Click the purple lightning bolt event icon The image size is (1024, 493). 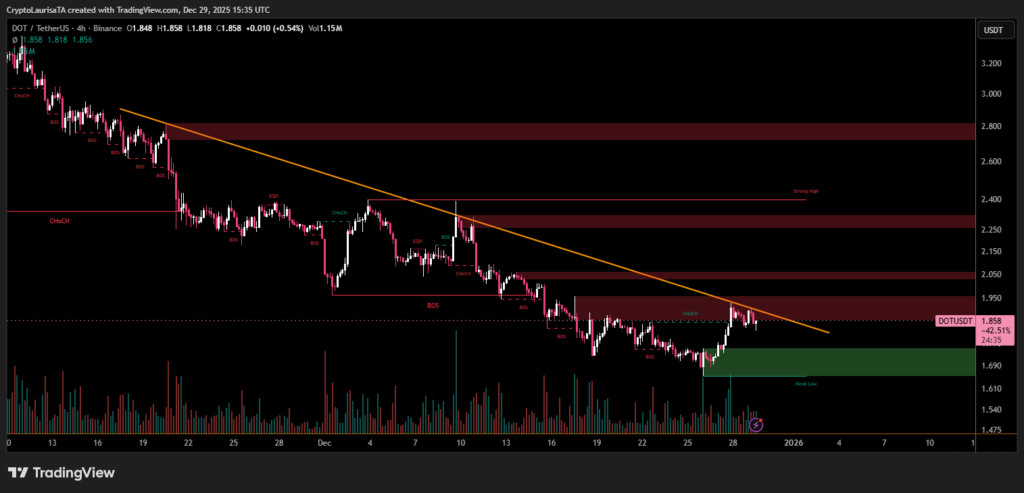(756, 425)
